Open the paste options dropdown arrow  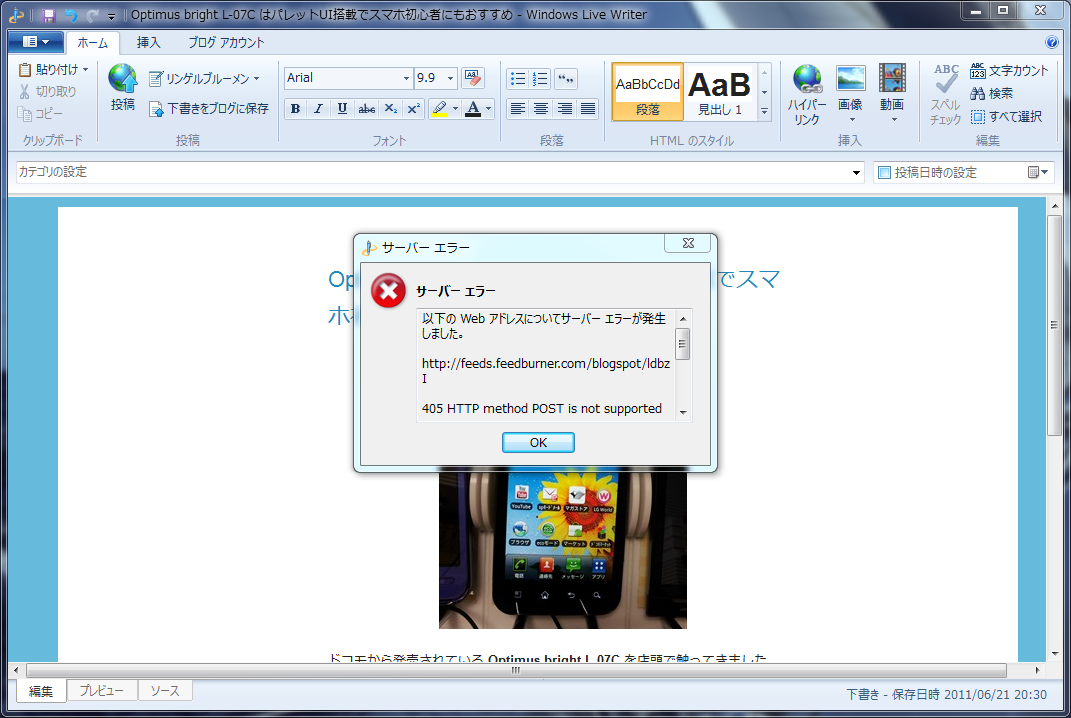pyautogui.click(x=85, y=70)
